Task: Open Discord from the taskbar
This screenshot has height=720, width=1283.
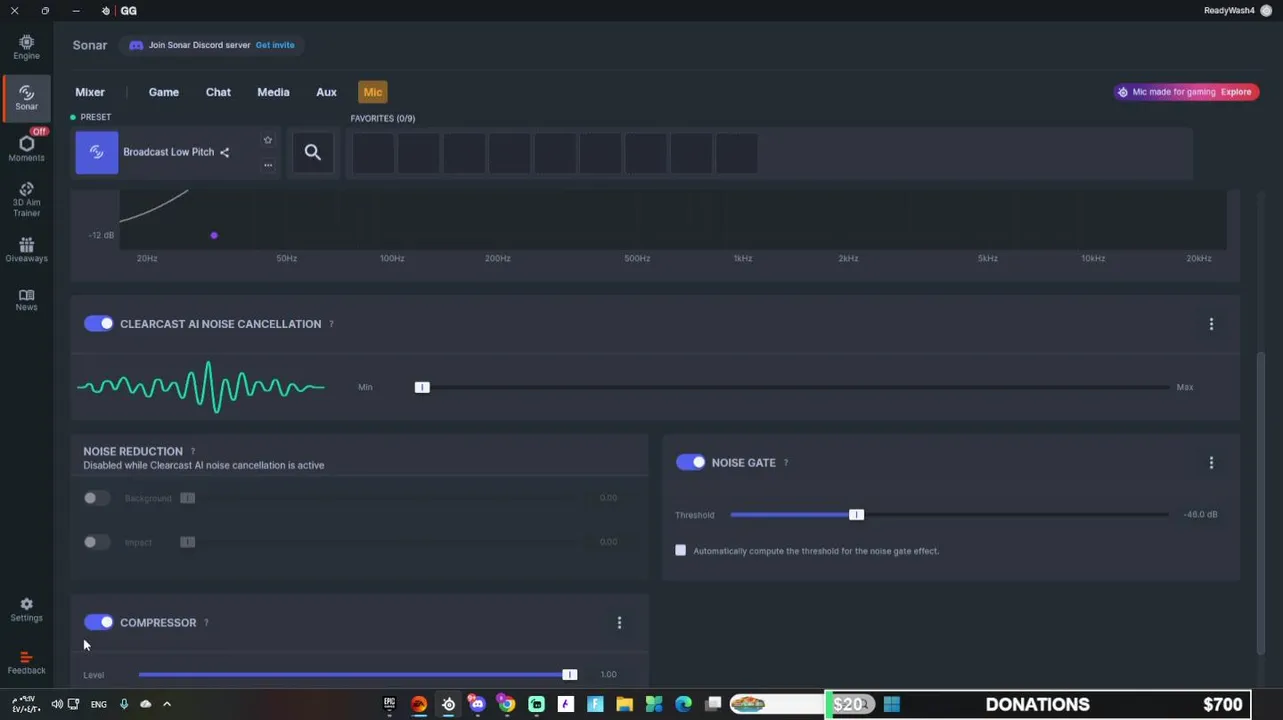Action: coord(477,704)
